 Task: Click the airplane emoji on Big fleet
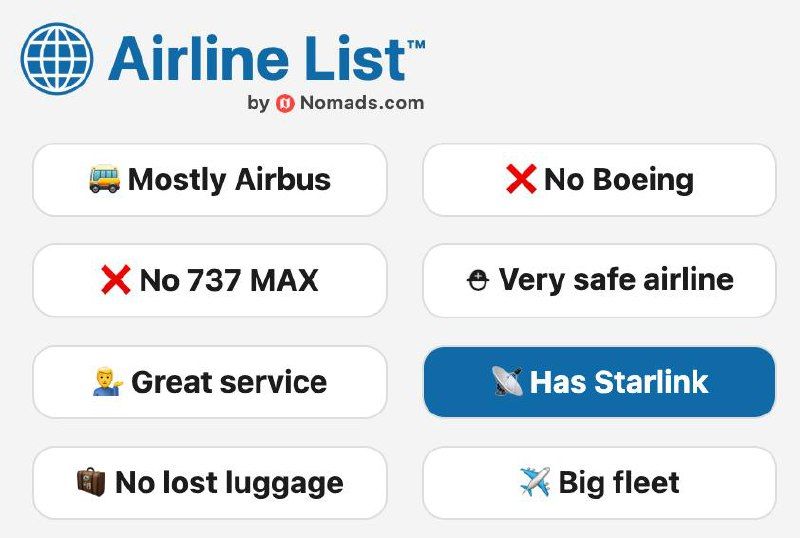(535, 482)
